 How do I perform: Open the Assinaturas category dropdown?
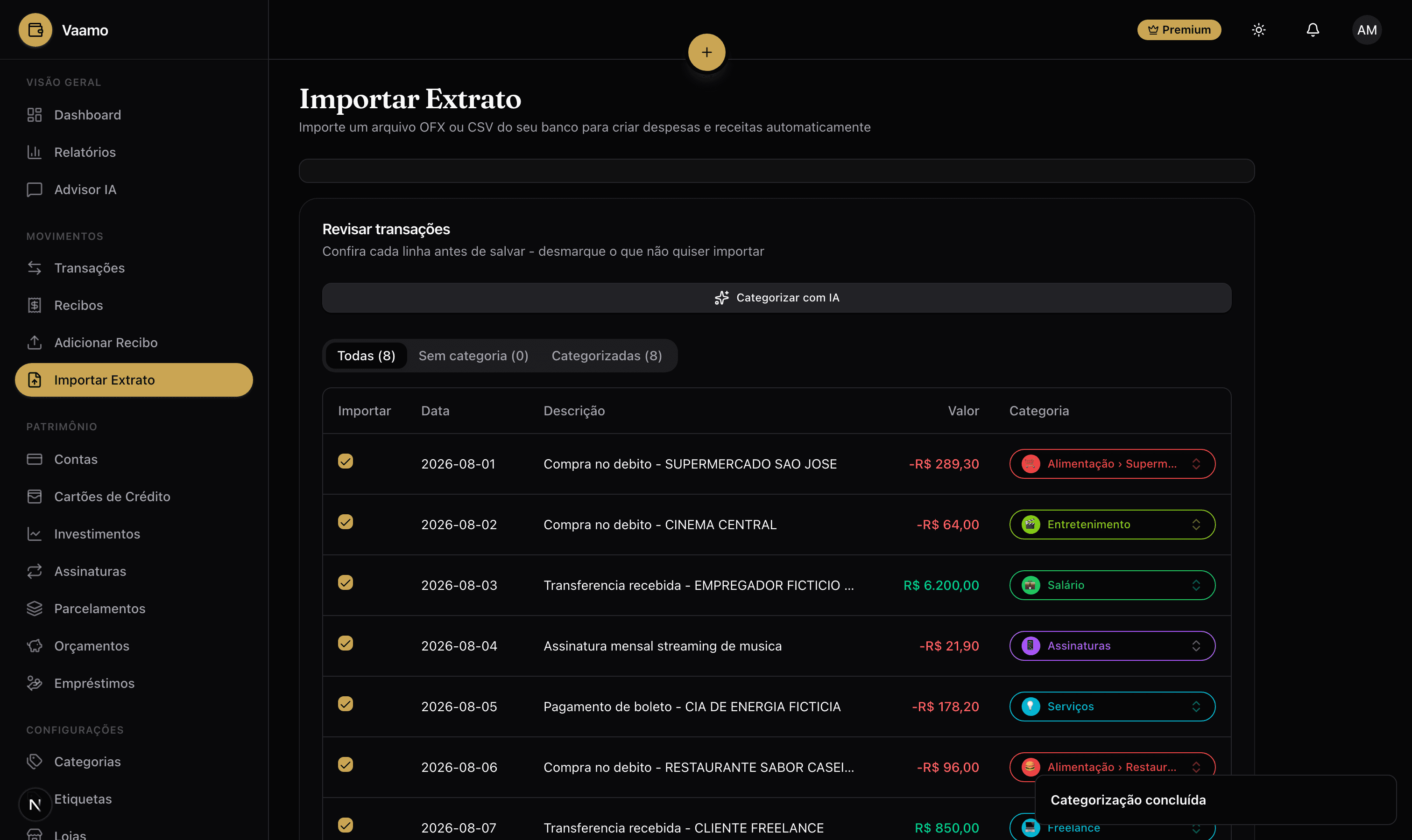point(1112,646)
